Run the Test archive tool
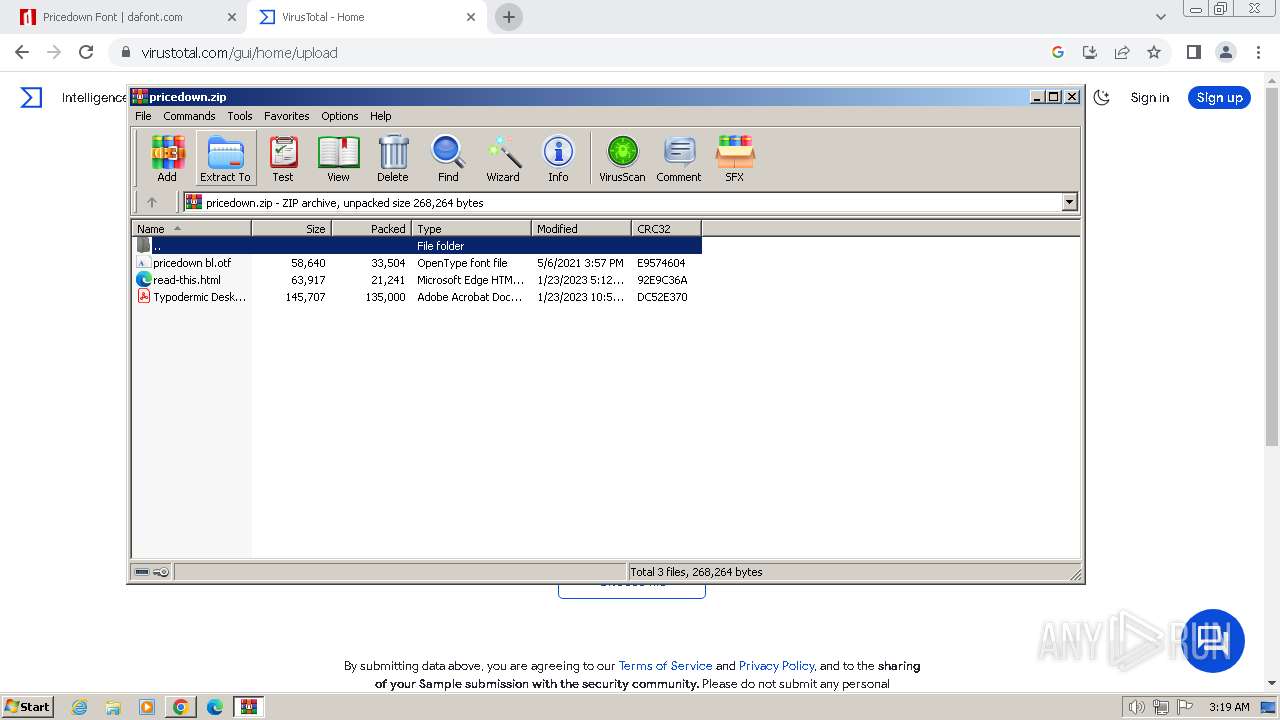Viewport: 1280px width, 720px height. 283,158
